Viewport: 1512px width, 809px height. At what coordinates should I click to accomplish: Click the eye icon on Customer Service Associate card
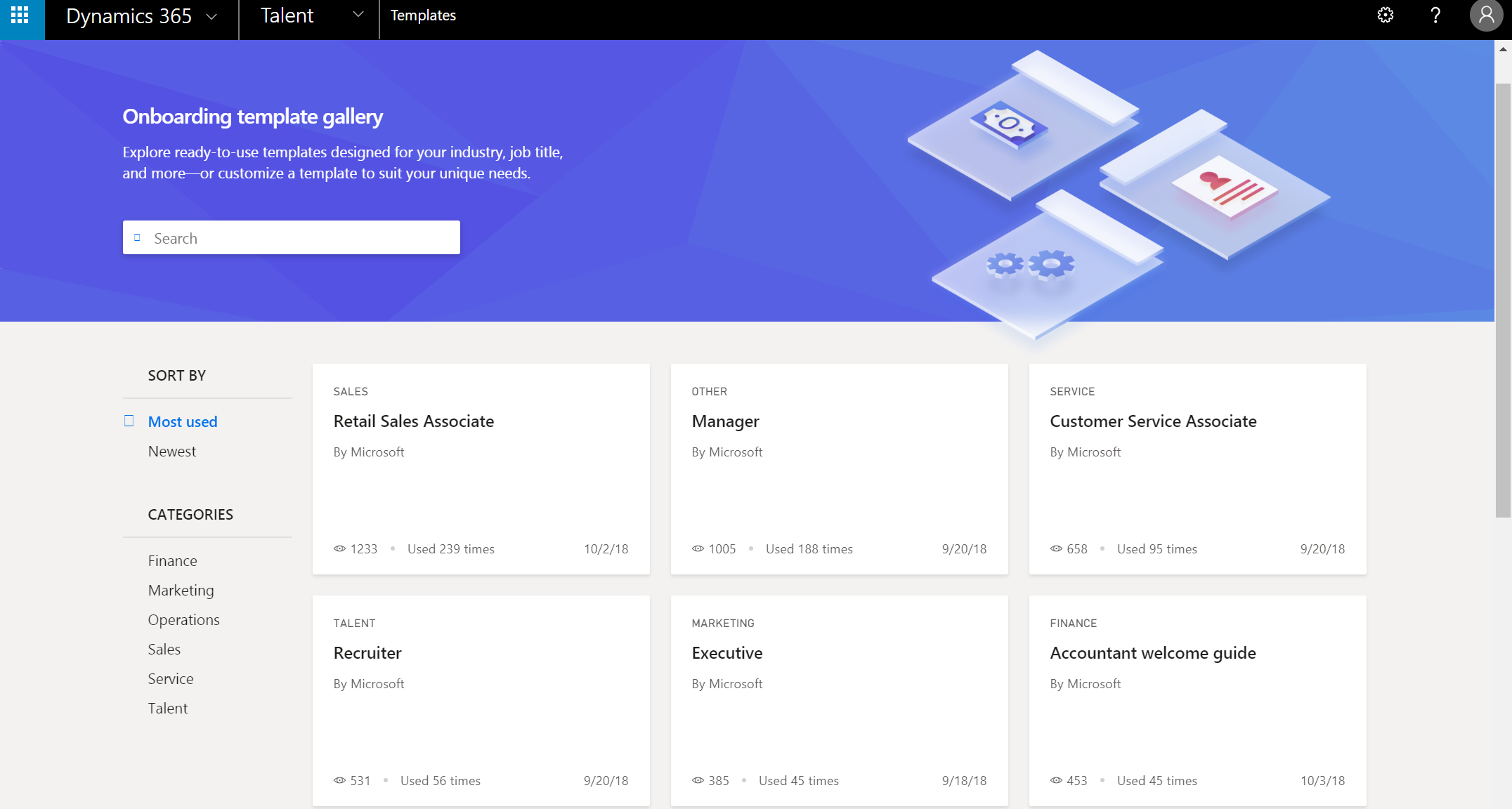coord(1056,548)
